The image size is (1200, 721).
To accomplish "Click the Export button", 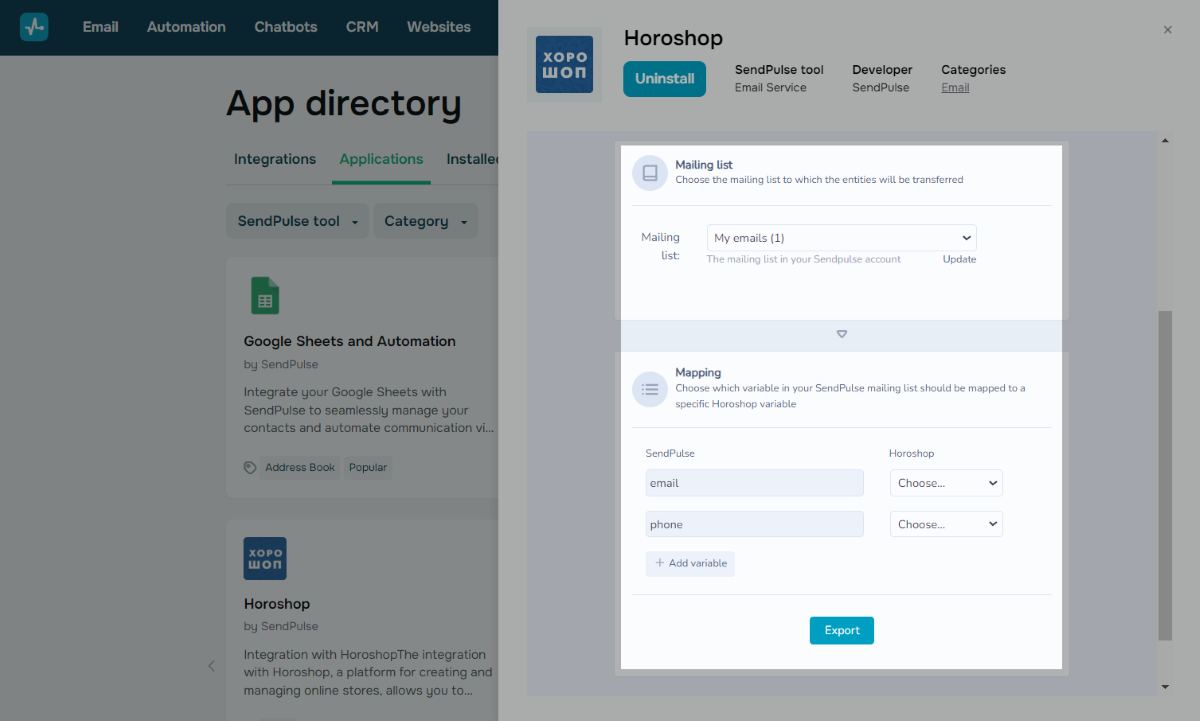I will (842, 630).
